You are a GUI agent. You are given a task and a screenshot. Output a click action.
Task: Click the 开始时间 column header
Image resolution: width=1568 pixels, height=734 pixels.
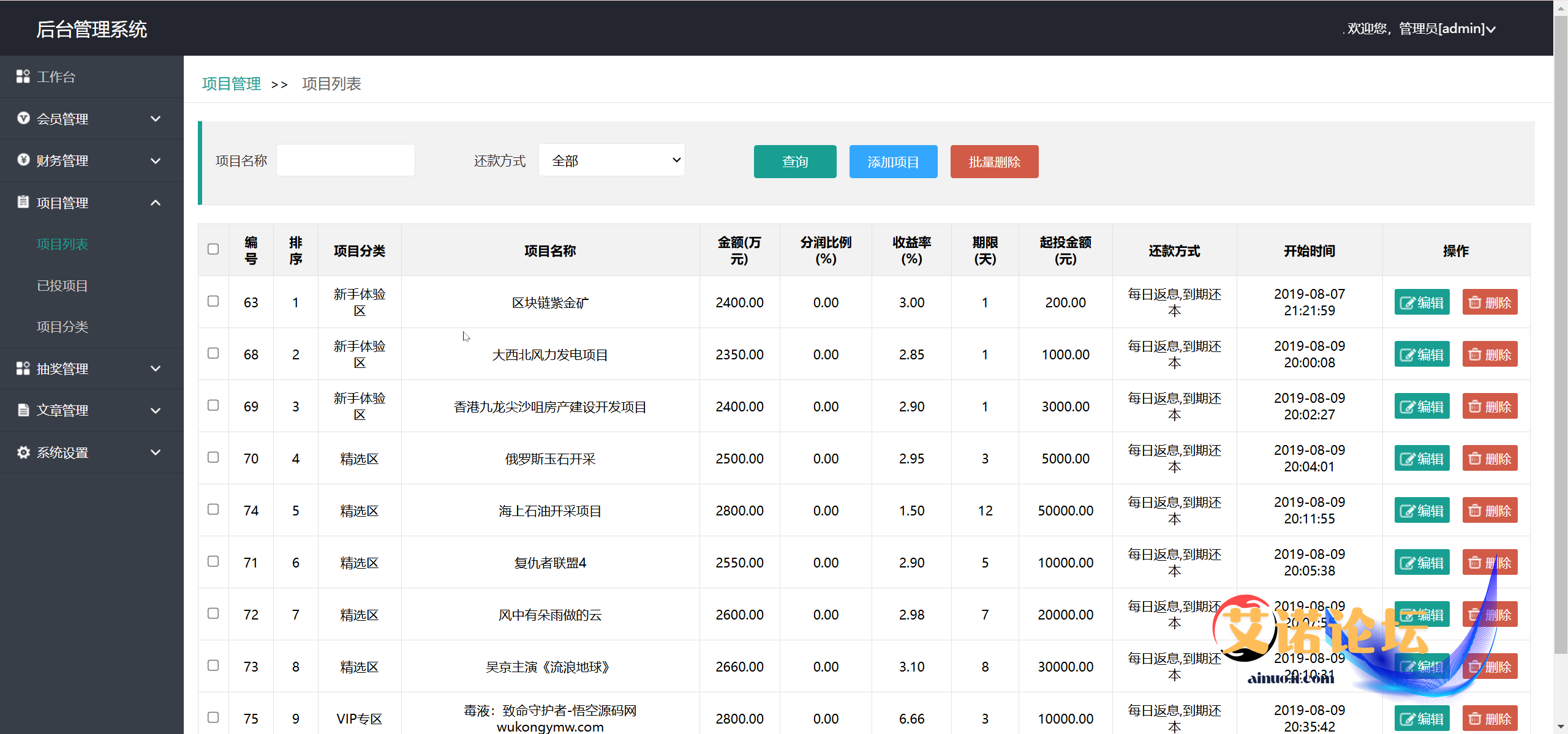(1310, 251)
